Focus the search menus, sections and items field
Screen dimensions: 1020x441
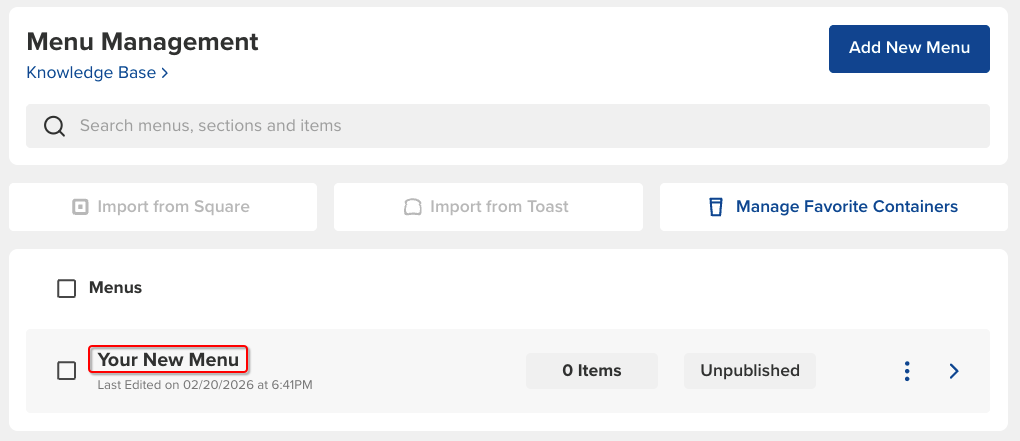point(500,126)
